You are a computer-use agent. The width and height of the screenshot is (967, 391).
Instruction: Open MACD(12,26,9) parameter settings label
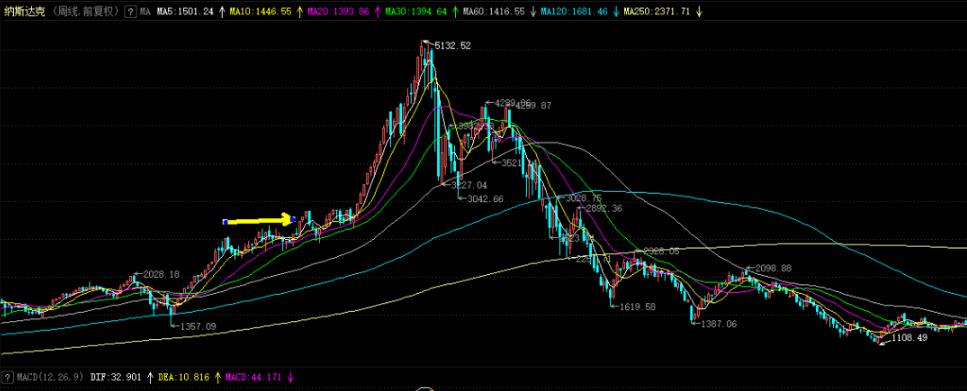click(50, 376)
